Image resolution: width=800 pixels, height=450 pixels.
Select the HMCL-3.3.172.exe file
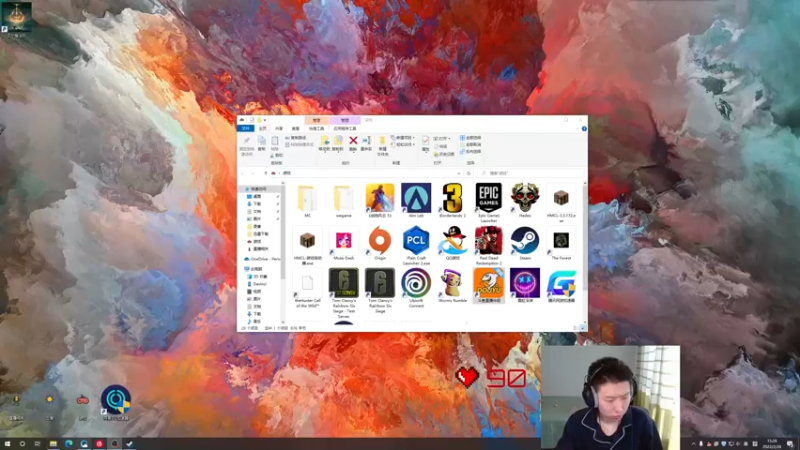(561, 203)
